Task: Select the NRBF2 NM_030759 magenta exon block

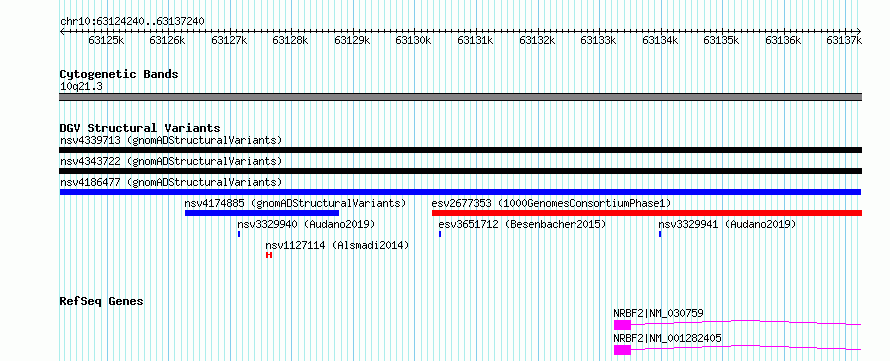Action: (x=622, y=325)
